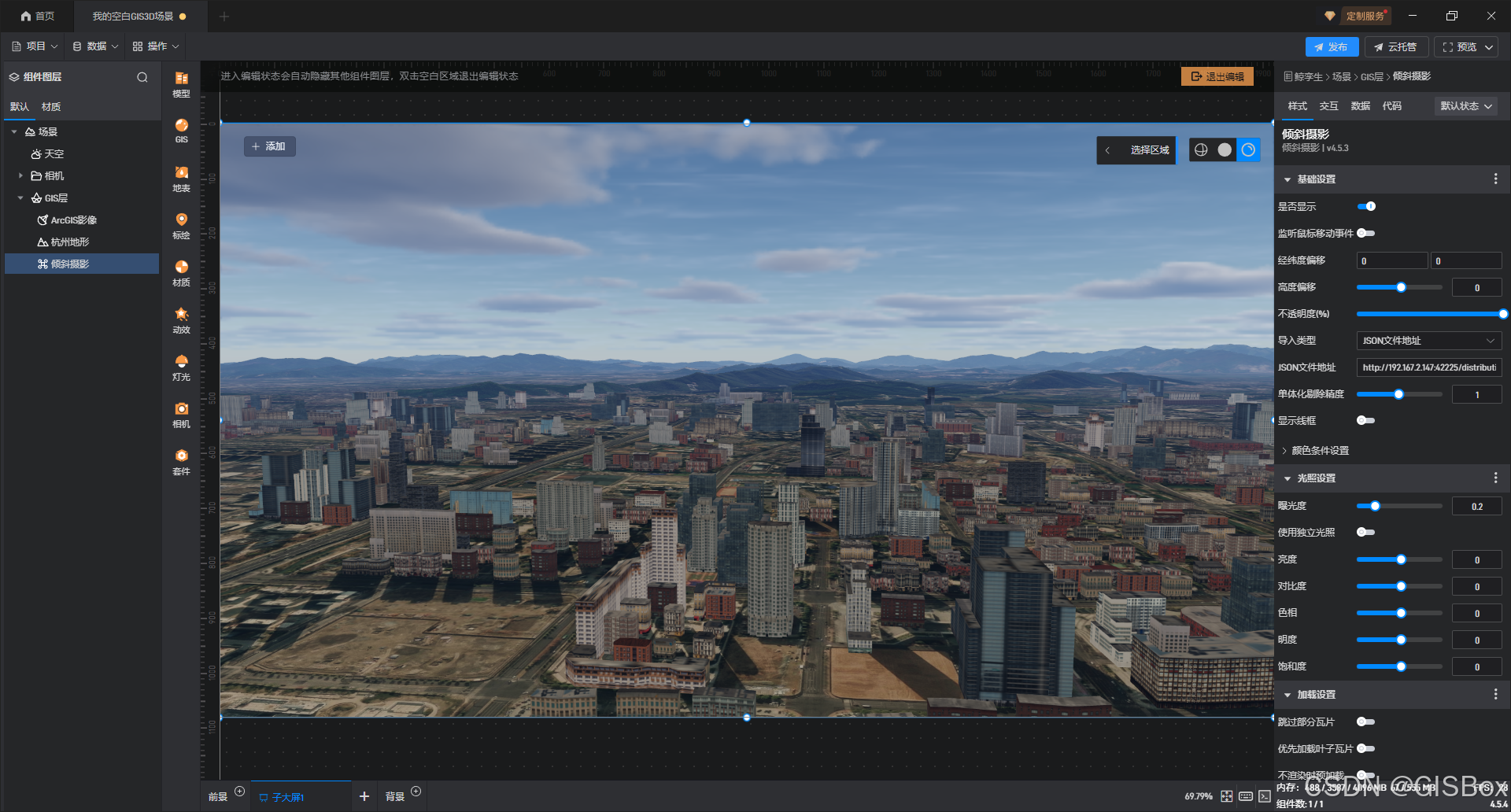Screen dimensions: 1511x812
Task: Click the wireframe globe view icon
Action: tap(1201, 149)
